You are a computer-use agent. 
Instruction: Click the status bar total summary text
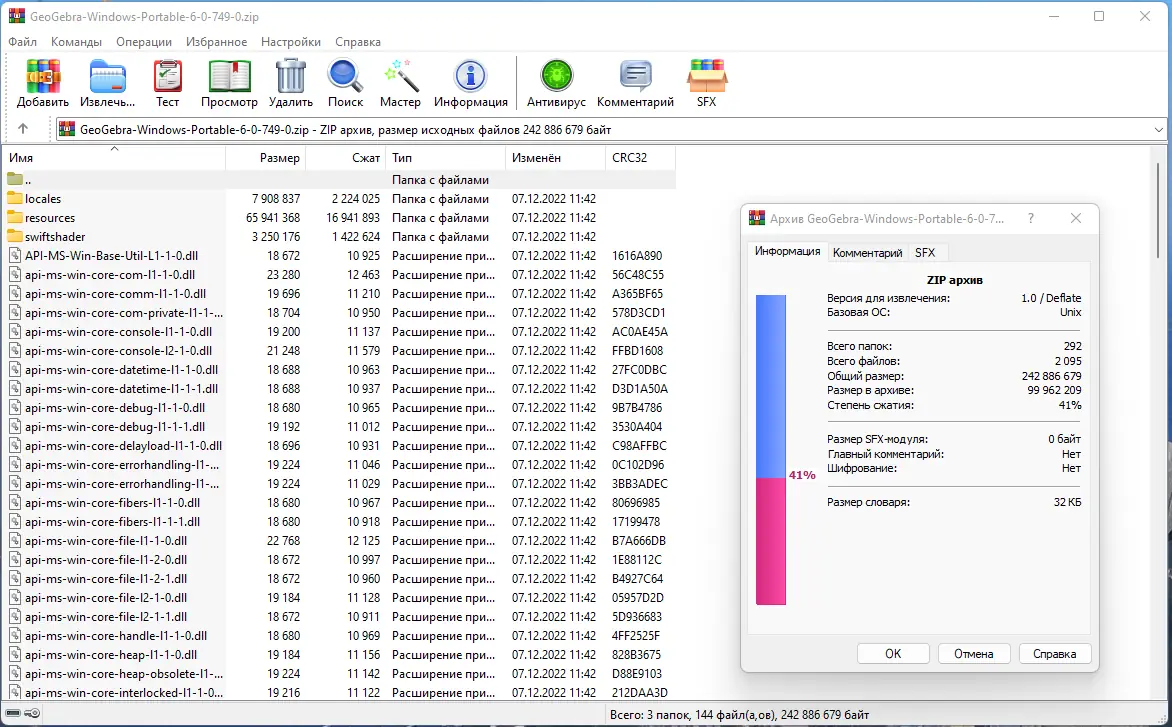point(739,715)
